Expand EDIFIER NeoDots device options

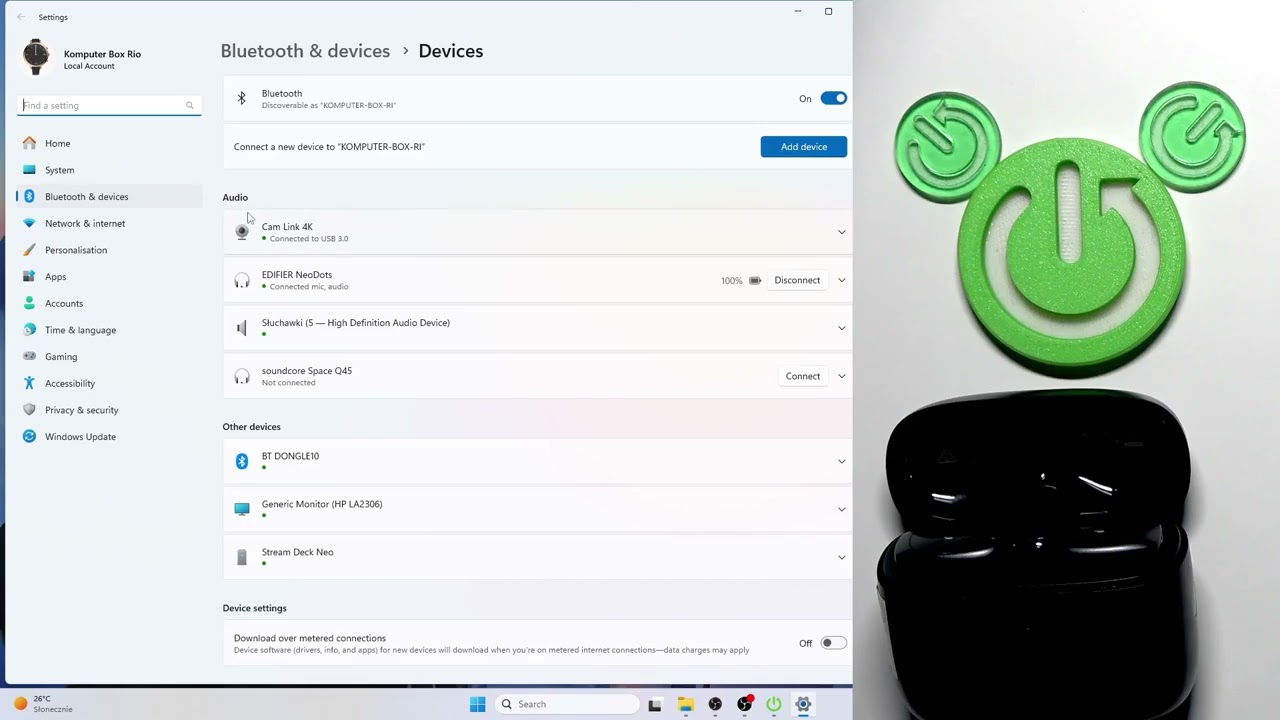point(841,280)
